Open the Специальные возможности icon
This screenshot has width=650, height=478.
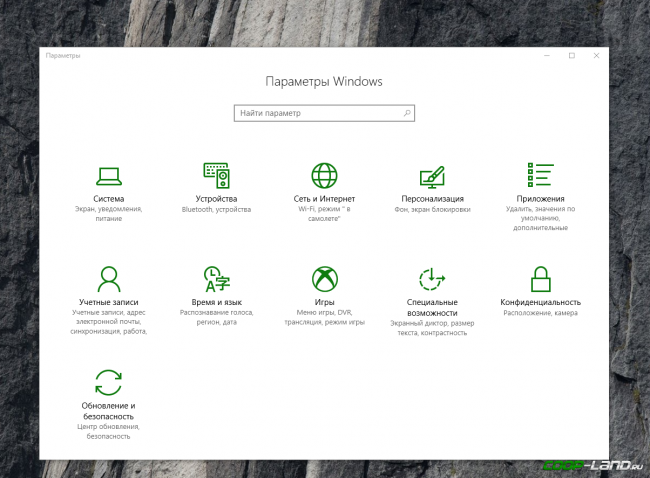tap(432, 279)
